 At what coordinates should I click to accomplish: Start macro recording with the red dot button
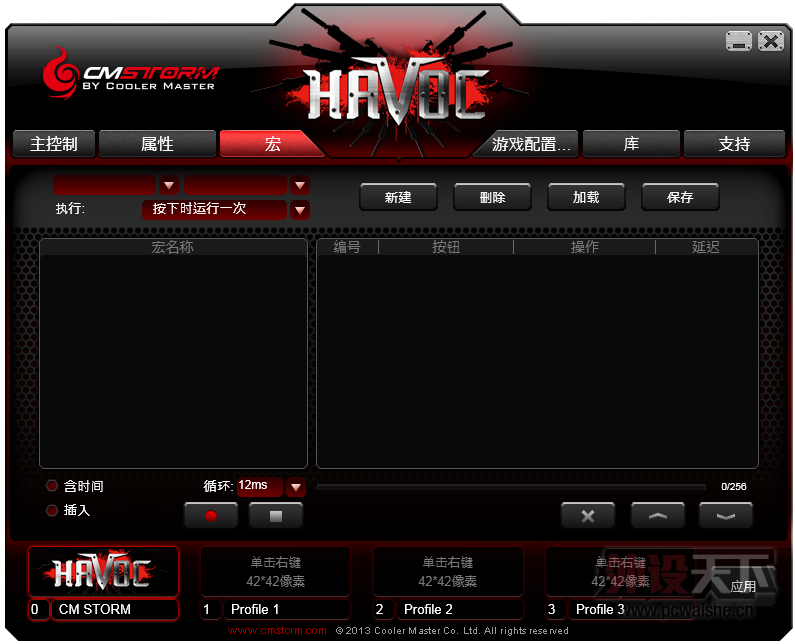[211, 516]
